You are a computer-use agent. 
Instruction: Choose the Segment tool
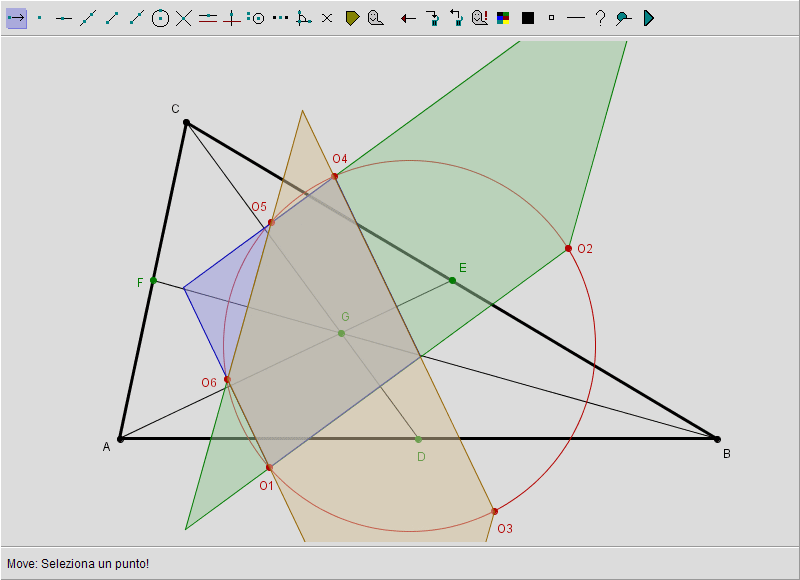[112, 18]
